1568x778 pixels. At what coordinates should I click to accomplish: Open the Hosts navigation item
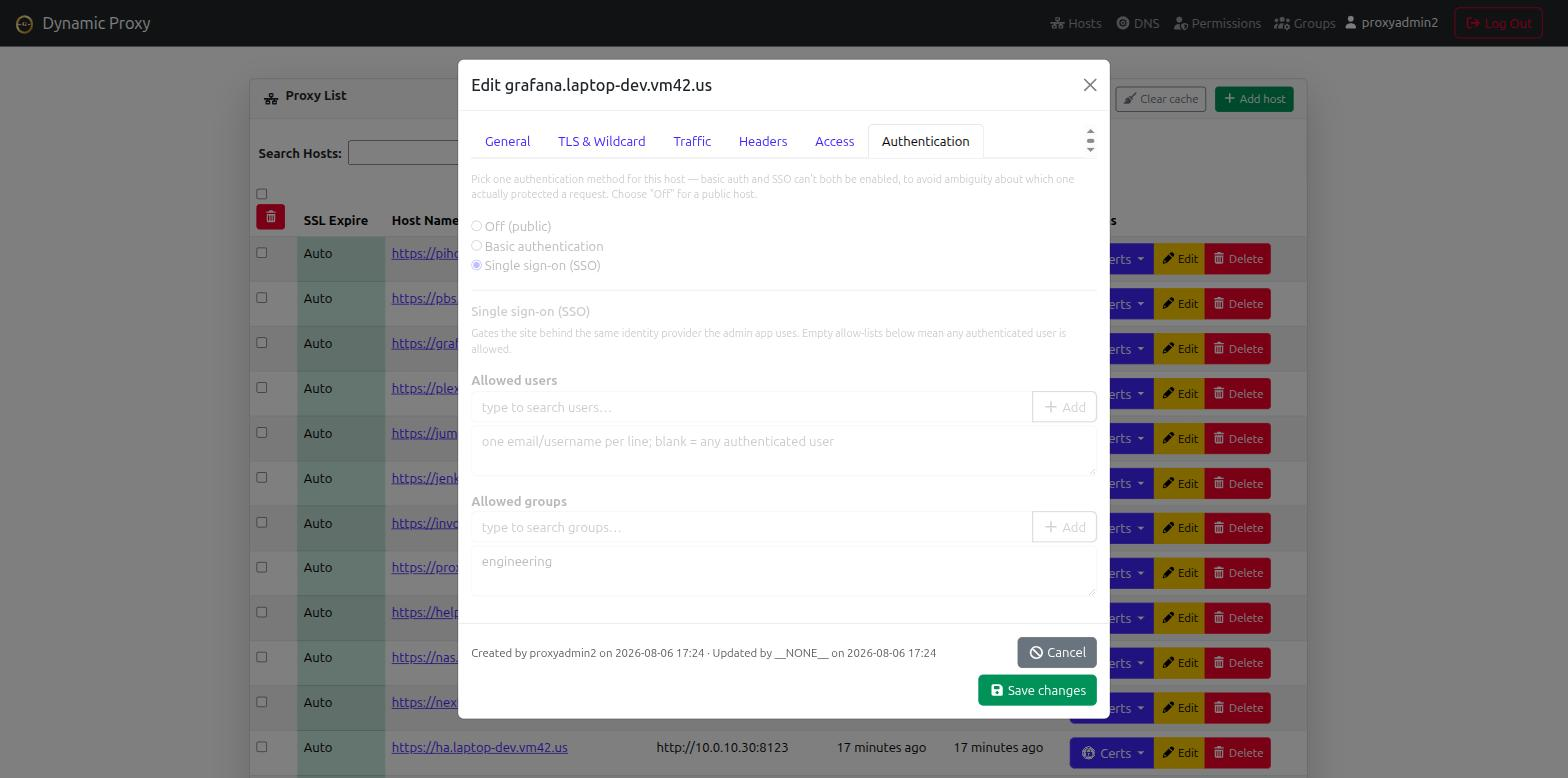click(x=1076, y=23)
